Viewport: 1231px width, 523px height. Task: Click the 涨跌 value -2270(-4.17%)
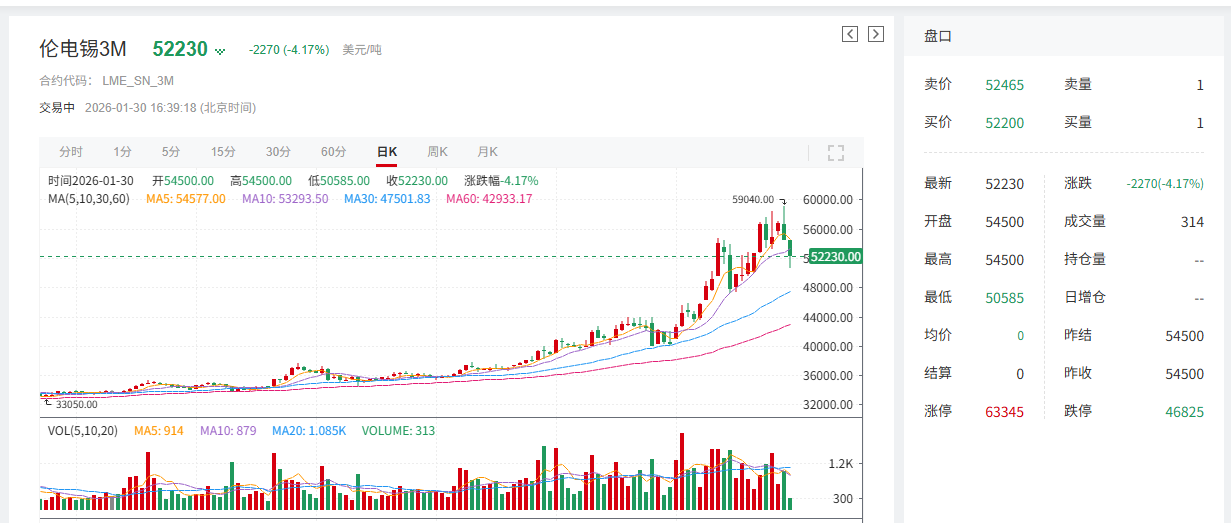[1165, 184]
